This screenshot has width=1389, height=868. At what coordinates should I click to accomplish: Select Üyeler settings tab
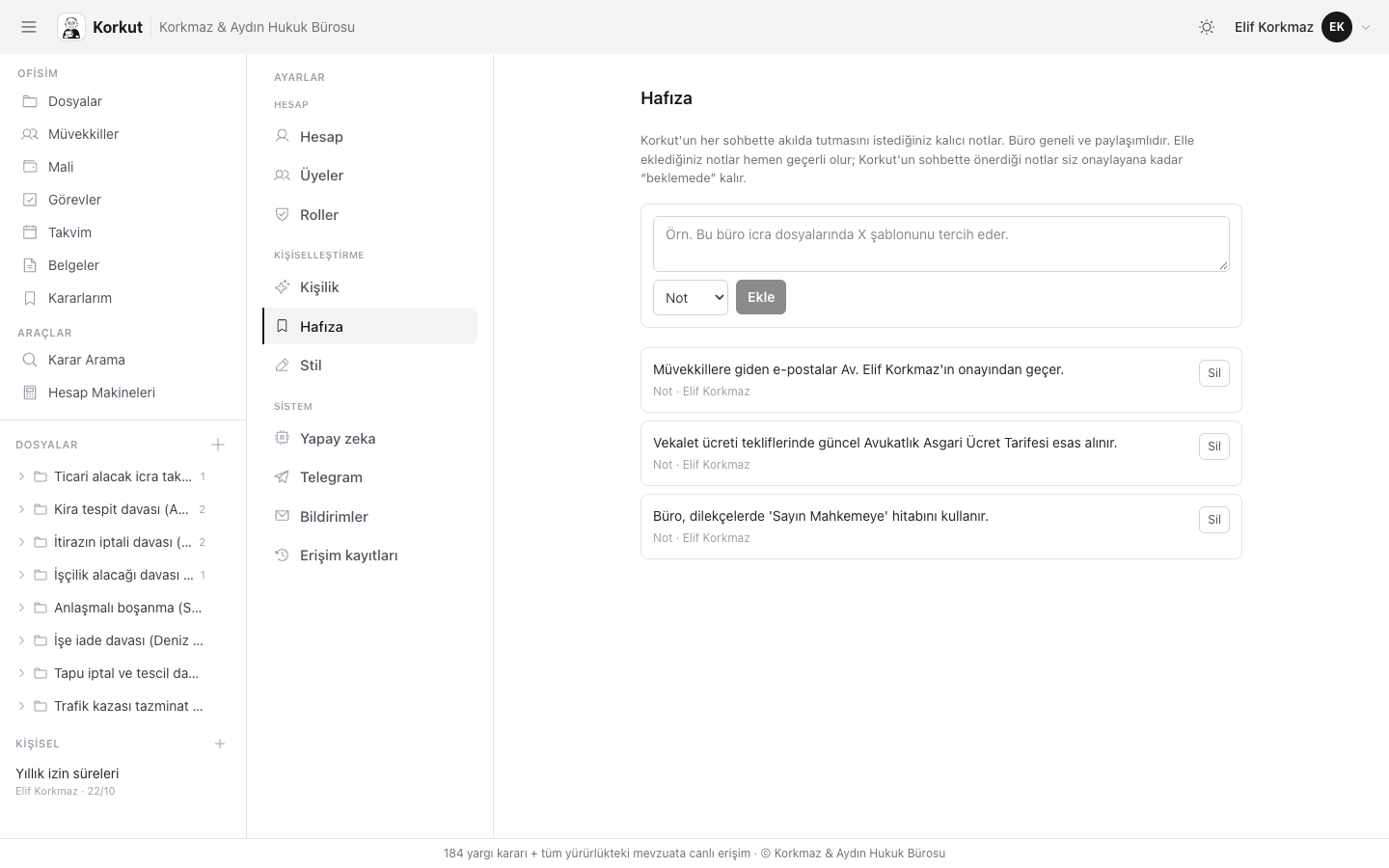369,176
